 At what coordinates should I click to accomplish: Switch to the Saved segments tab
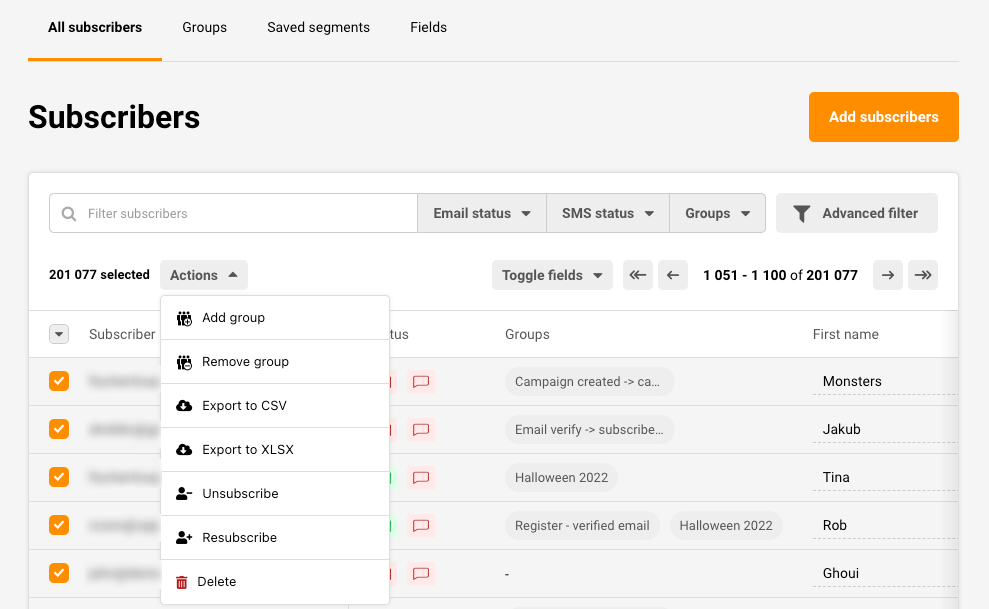318,27
